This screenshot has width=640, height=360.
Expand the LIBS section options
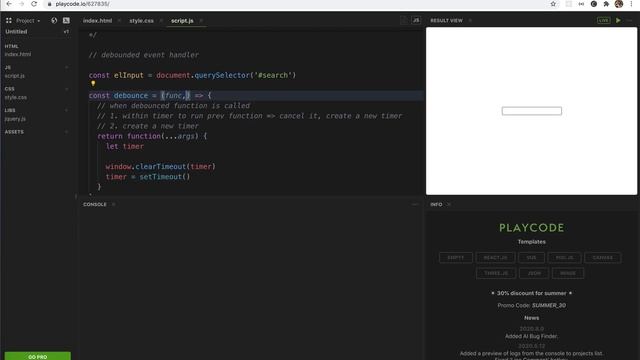67,110
